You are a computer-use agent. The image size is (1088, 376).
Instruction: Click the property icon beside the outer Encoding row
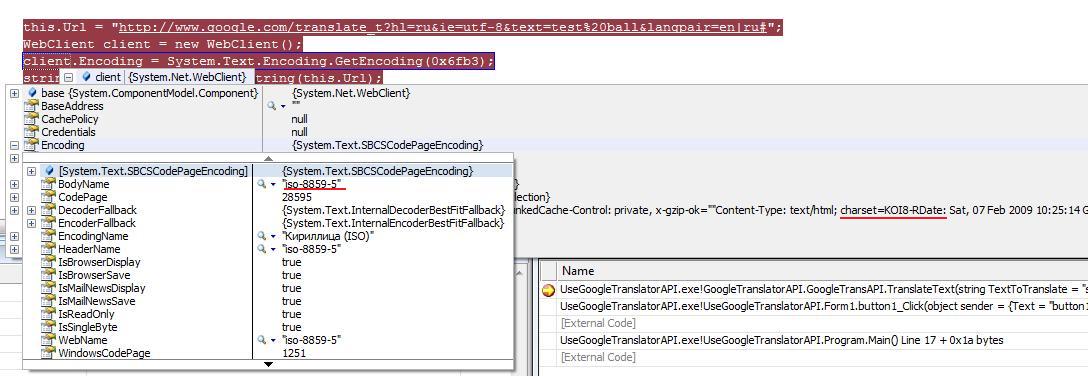(31, 145)
